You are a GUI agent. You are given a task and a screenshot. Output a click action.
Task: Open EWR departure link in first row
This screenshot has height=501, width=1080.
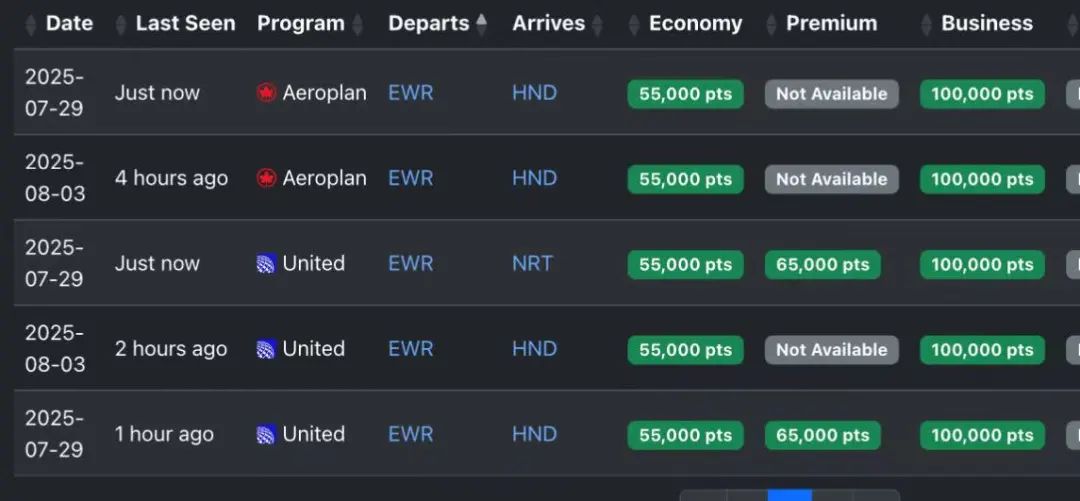(x=411, y=92)
